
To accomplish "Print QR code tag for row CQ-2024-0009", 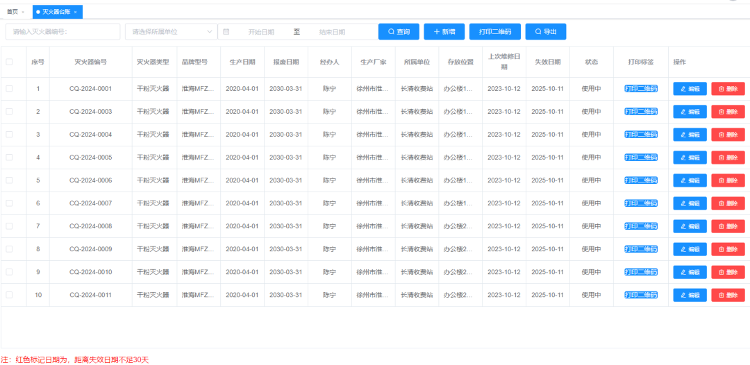I will tap(641, 249).
